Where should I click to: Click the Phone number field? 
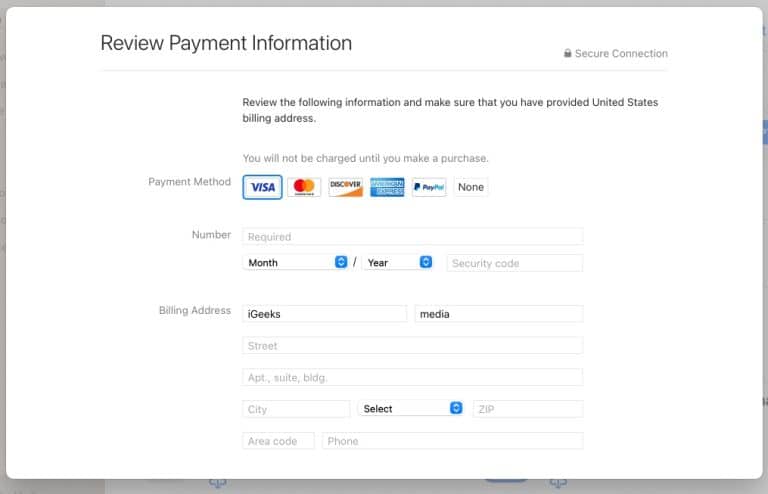452,441
